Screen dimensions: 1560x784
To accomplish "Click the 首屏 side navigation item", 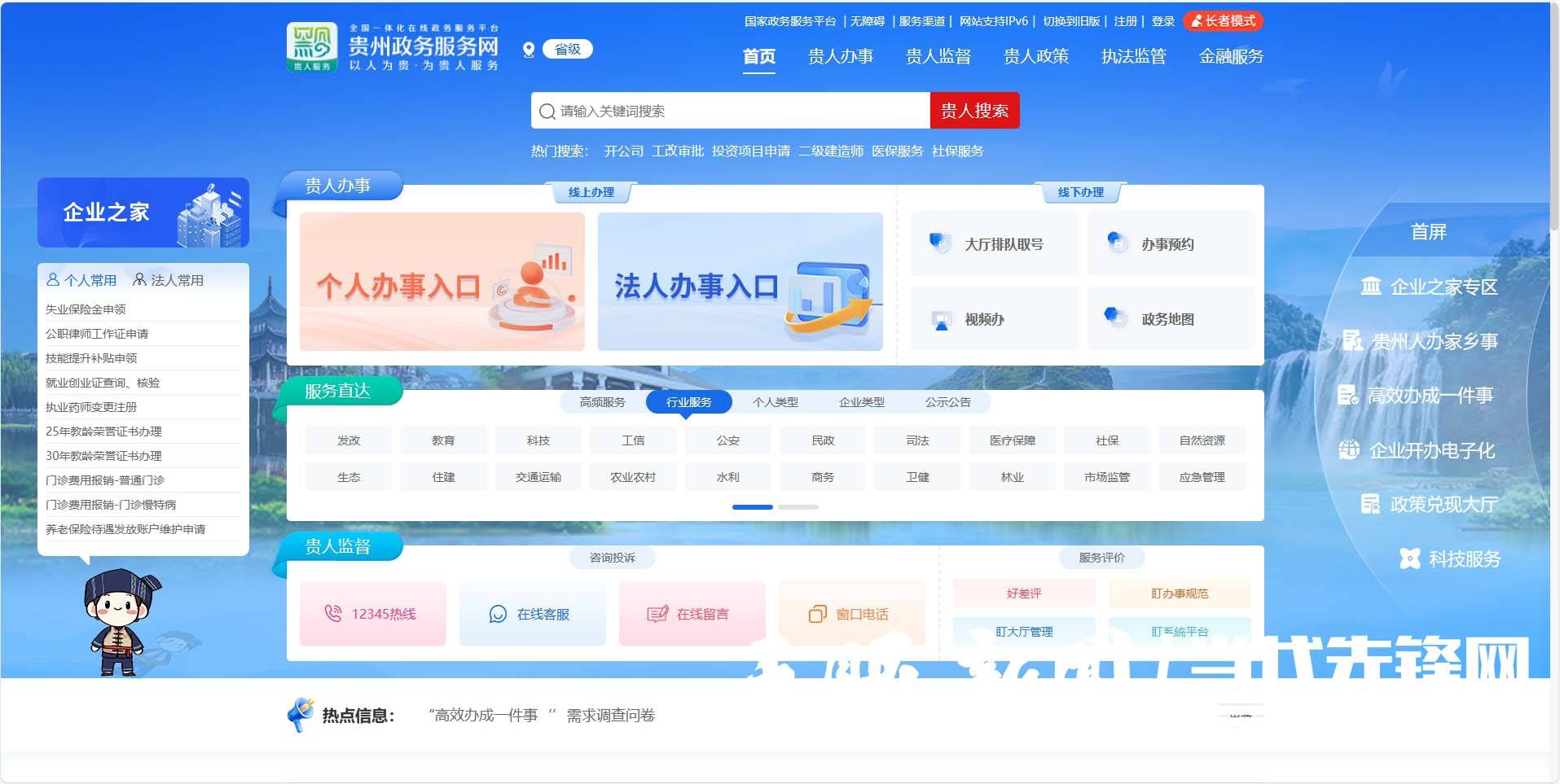I will 1429,232.
